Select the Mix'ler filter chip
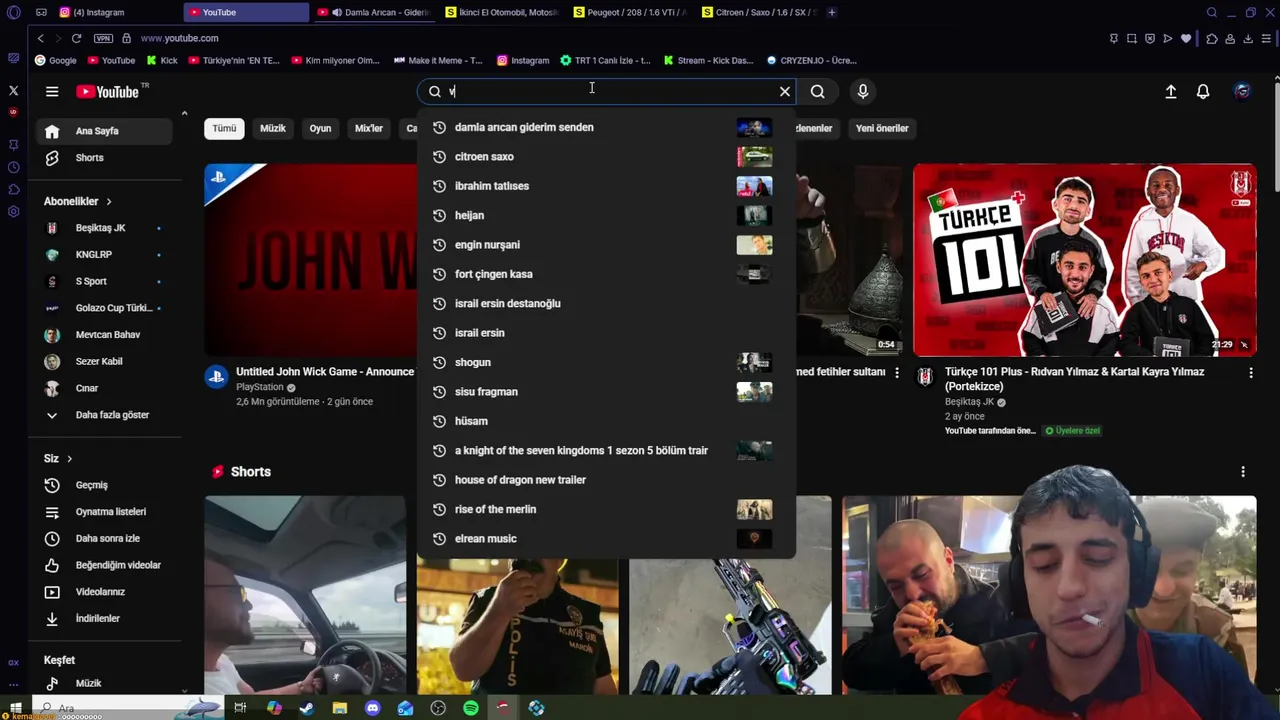Viewport: 1280px width, 720px height. [369, 128]
